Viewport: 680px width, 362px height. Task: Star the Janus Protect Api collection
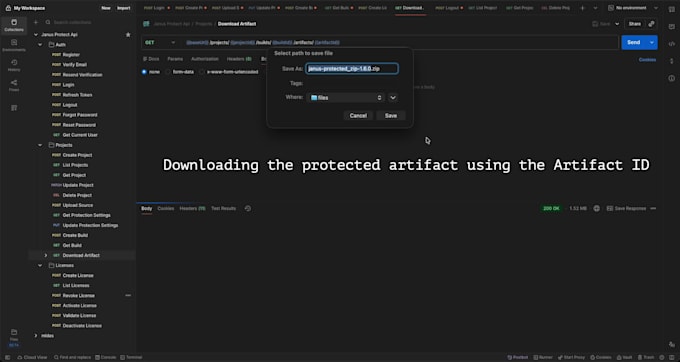pyautogui.click(x=128, y=35)
